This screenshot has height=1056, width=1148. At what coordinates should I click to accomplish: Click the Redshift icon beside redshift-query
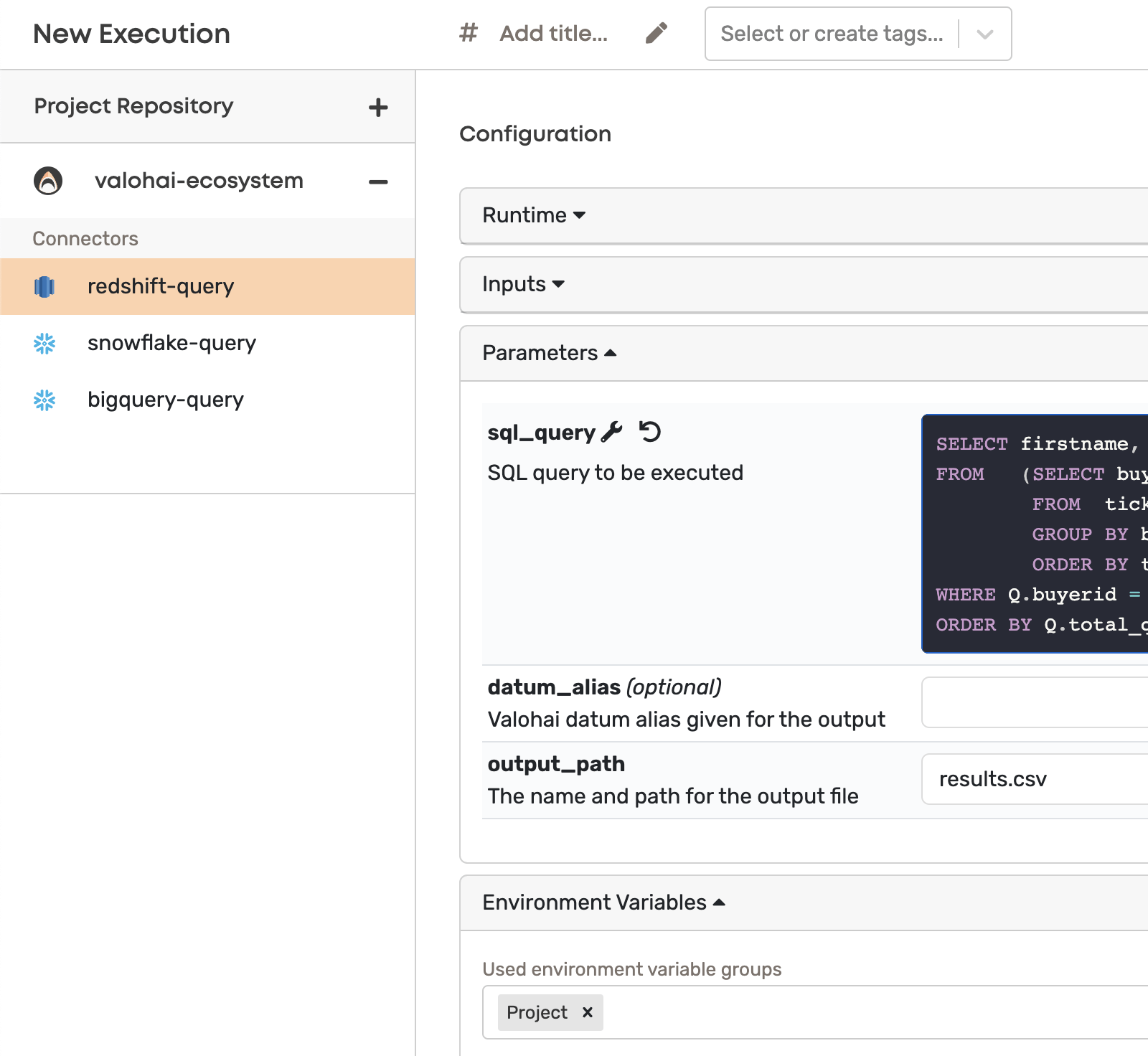pyautogui.click(x=44, y=287)
